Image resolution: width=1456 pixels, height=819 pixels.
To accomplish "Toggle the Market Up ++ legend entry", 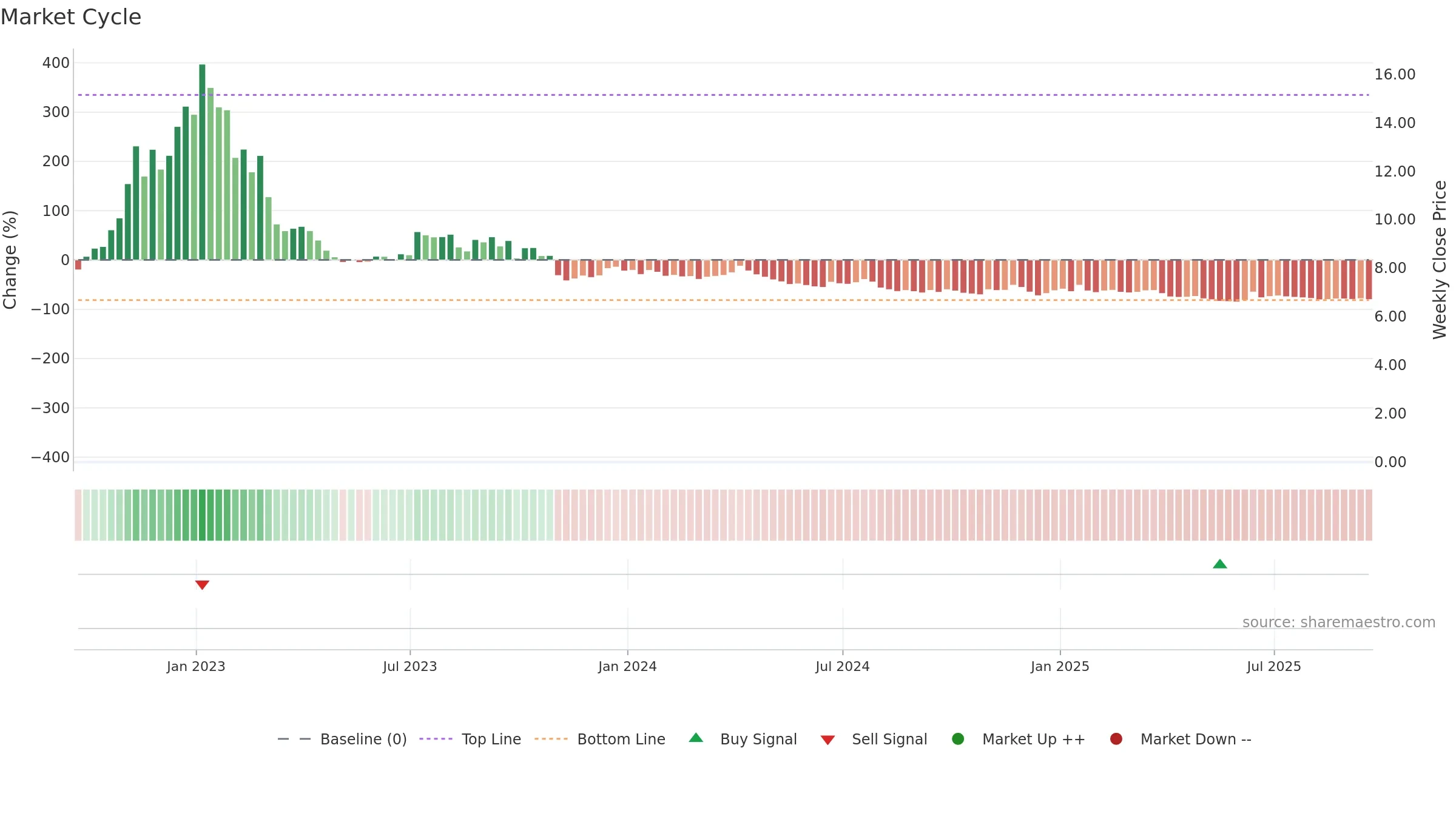I will pyautogui.click(x=1018, y=739).
